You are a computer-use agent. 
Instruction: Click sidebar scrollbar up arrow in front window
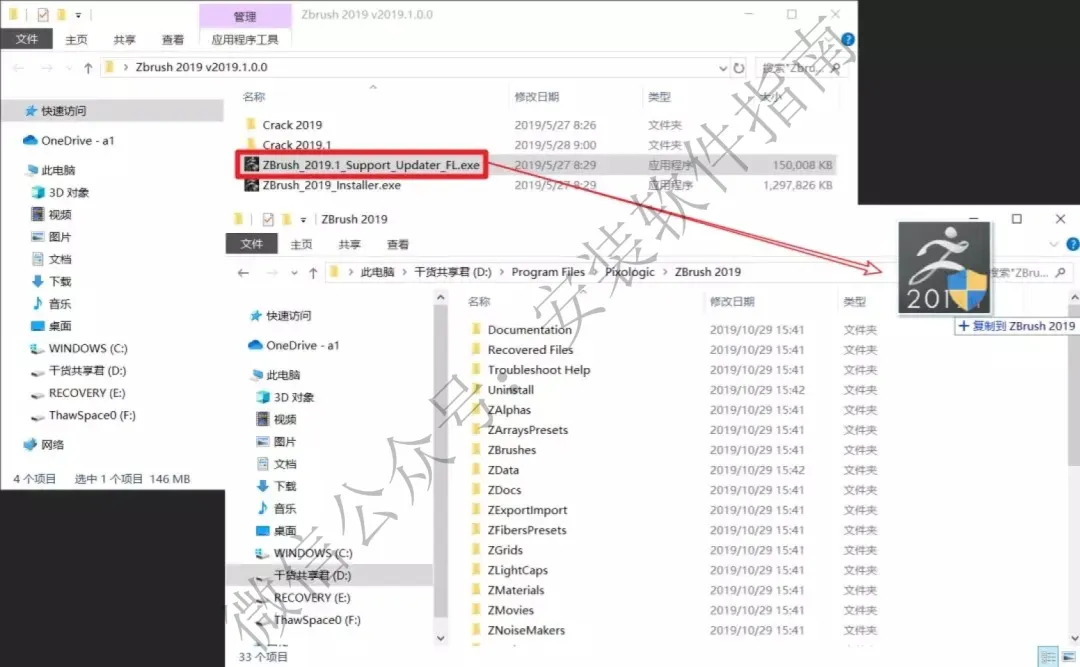pyautogui.click(x=440, y=298)
